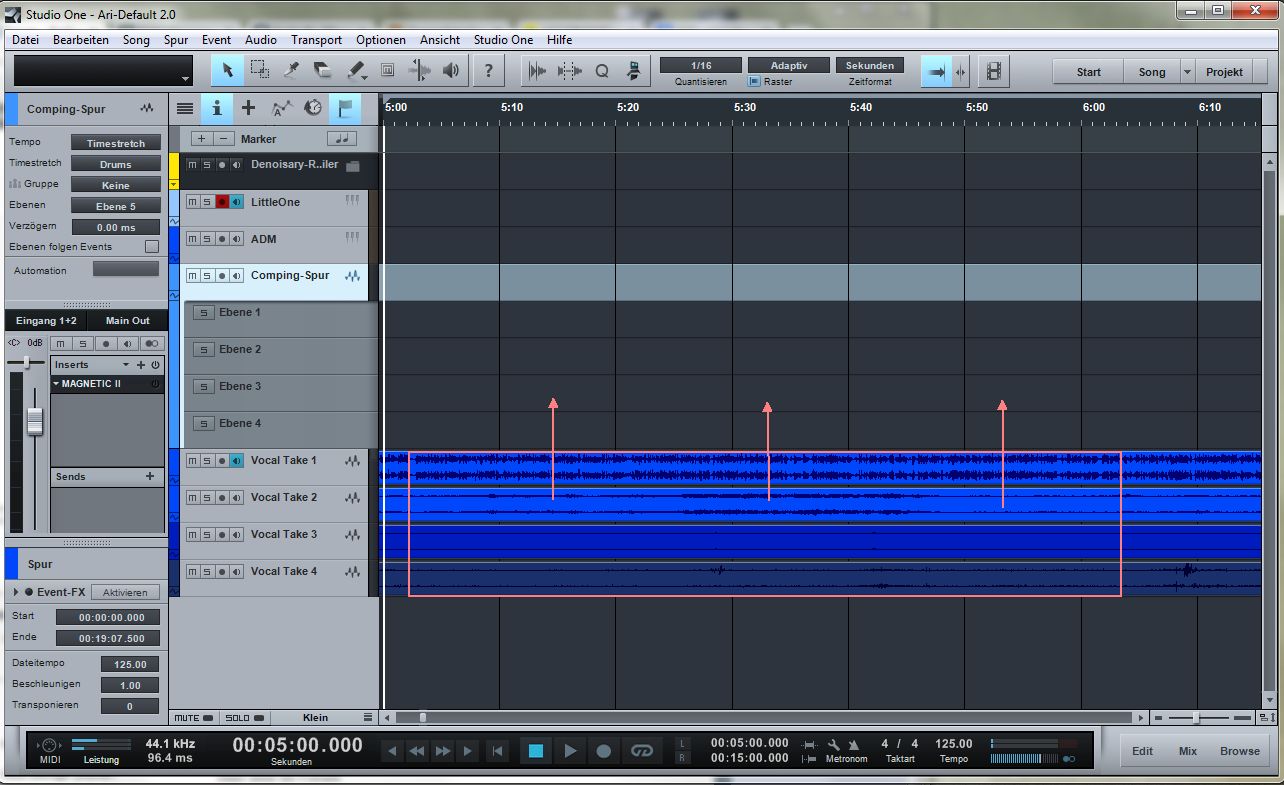Select the Arrow tool in toolbar

point(227,71)
